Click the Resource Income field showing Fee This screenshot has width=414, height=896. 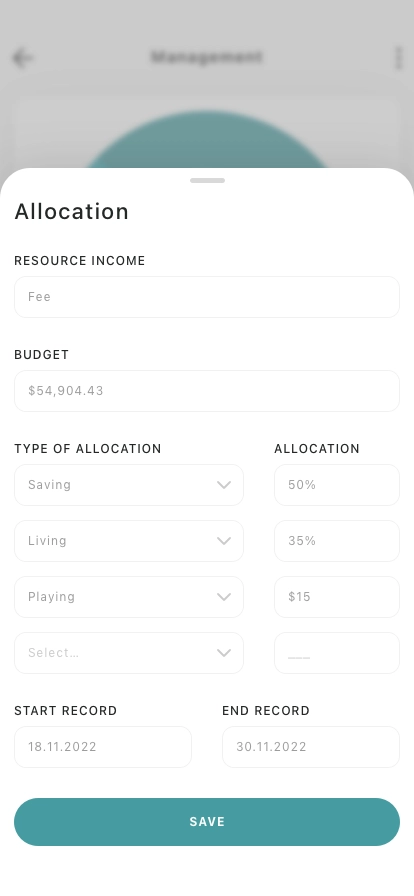207,297
